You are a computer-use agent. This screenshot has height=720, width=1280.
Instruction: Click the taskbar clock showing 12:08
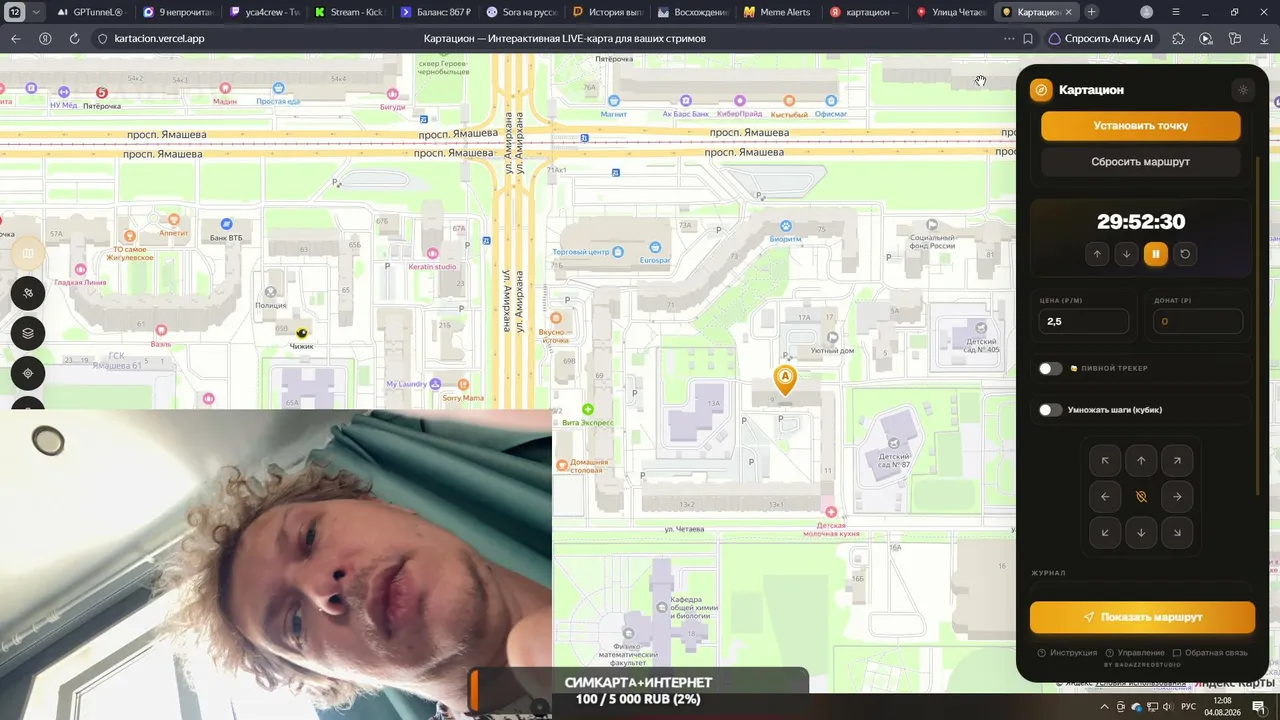pyautogui.click(x=1222, y=706)
